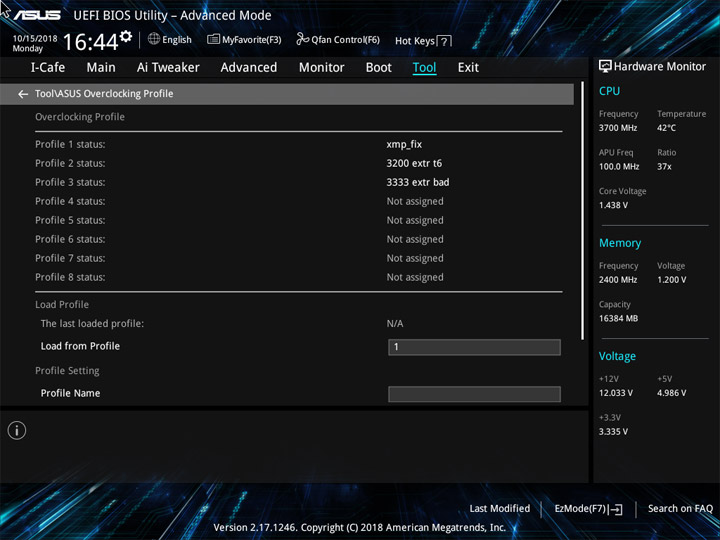Viewport: 720px width, 540px height.
Task: Click the Load Profile section heading
Action: (x=62, y=304)
